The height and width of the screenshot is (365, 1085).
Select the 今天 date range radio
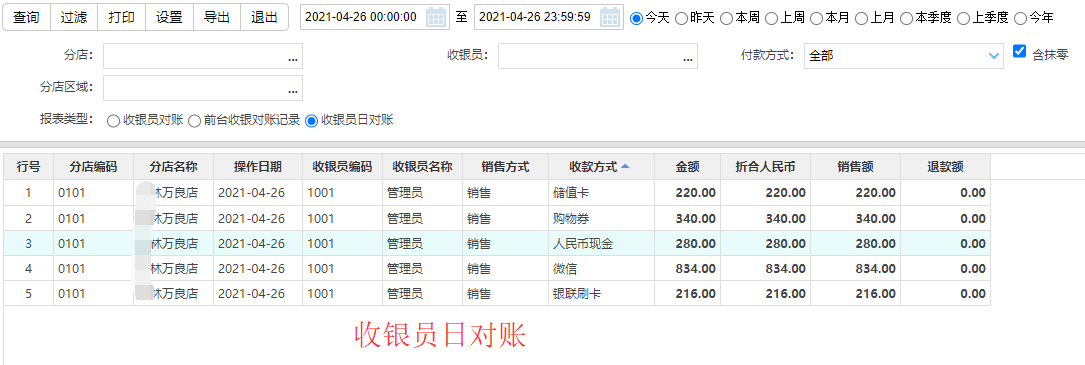coord(637,18)
